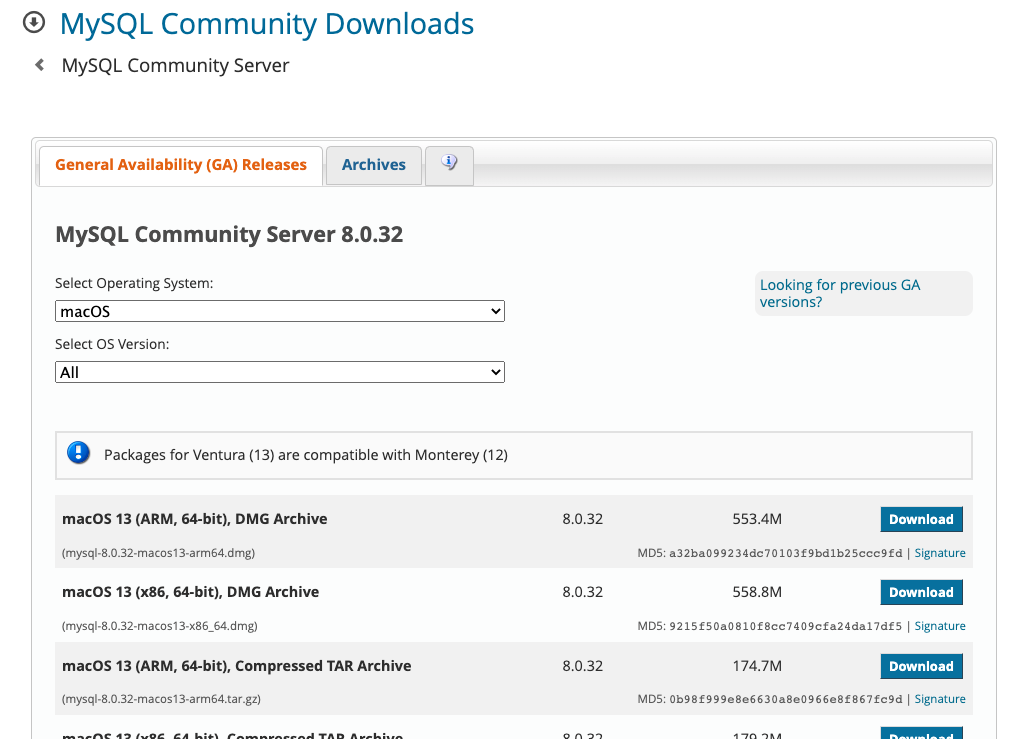Click macOS 13 (ARM, 64-bit), Compressed TAR Archive title
1019x739 pixels.
(237, 666)
